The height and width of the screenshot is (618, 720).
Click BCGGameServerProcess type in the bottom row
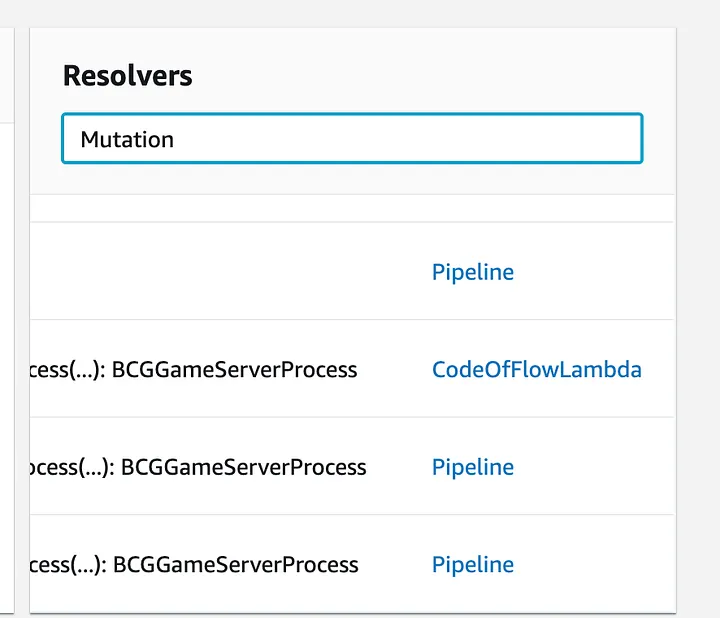(x=236, y=564)
